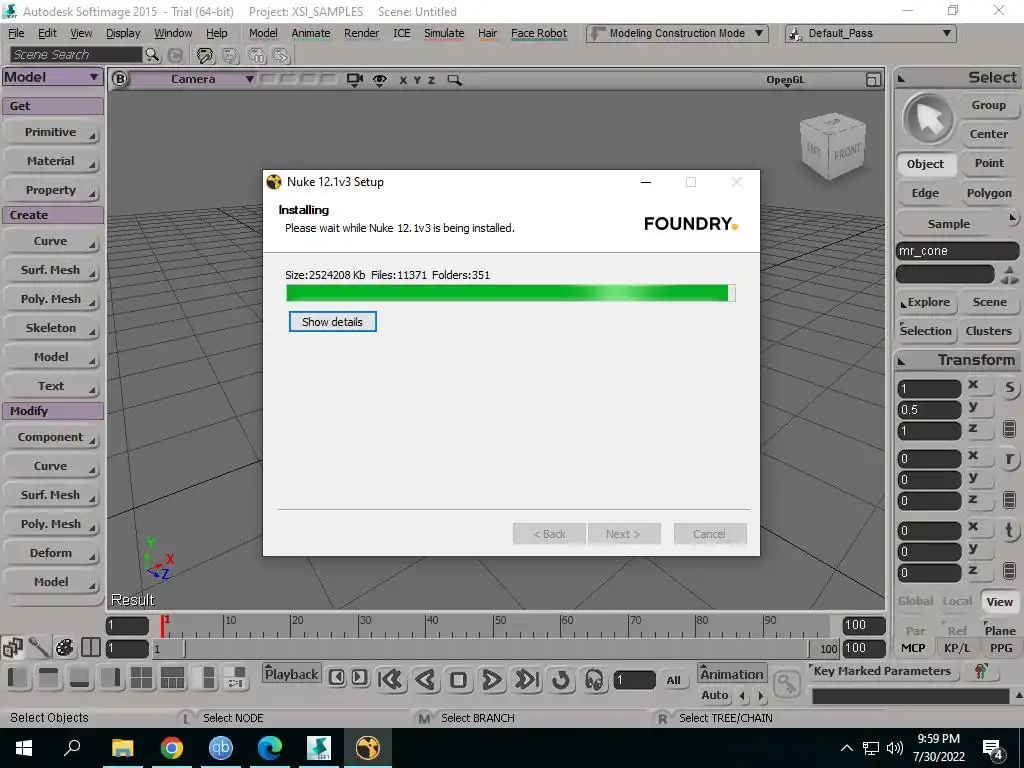Expand the Property menu button
This screenshot has height=768, width=1024.
click(53, 191)
